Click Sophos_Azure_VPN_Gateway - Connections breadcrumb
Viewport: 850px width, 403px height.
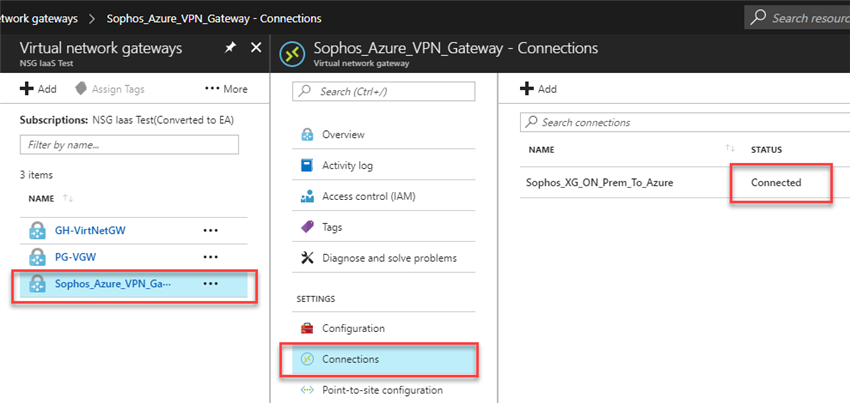click(x=214, y=18)
